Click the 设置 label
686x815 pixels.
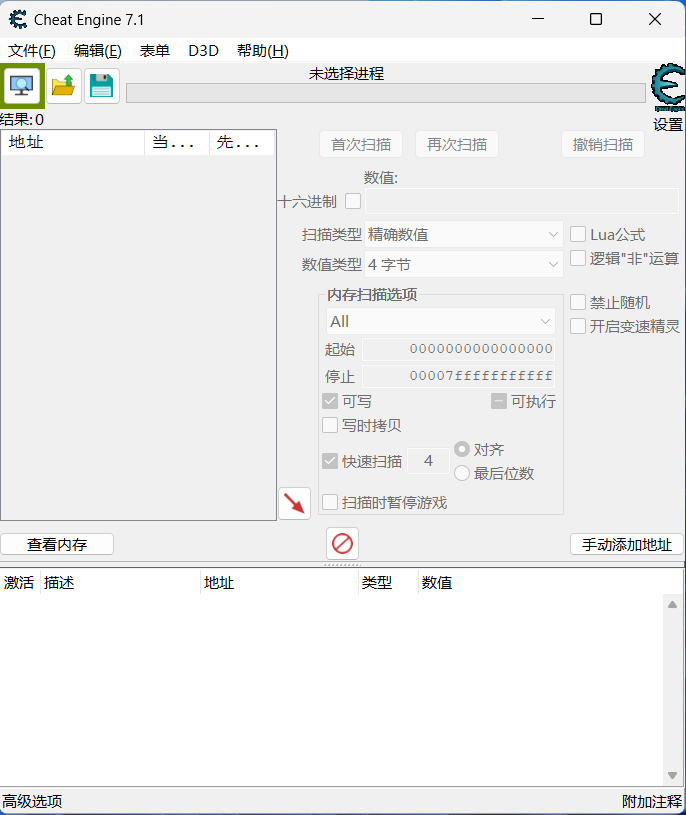[668, 124]
